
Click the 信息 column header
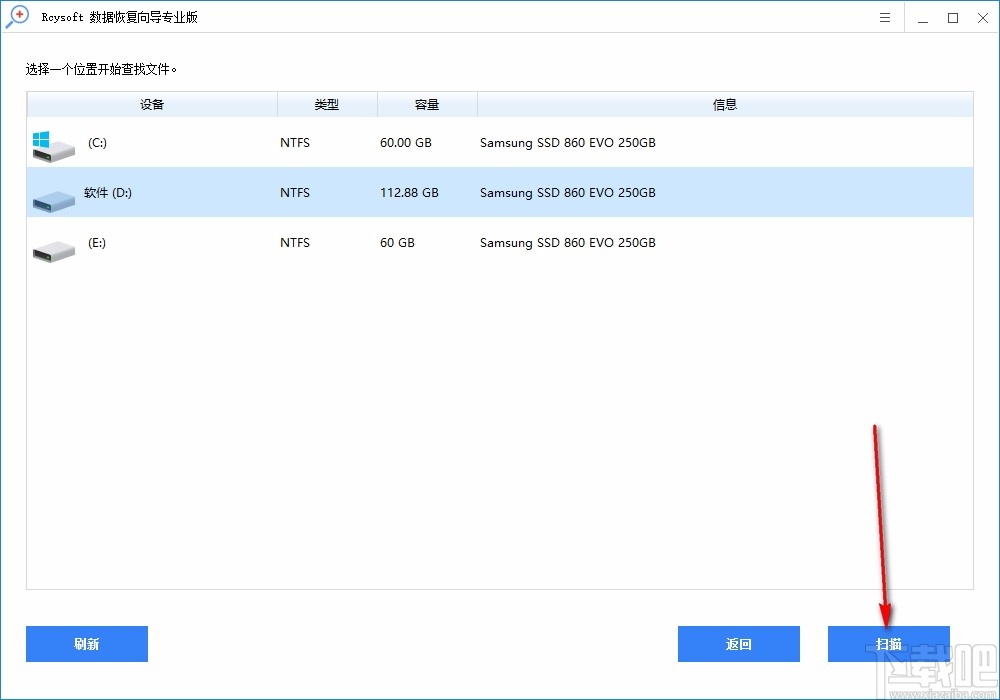pos(725,104)
